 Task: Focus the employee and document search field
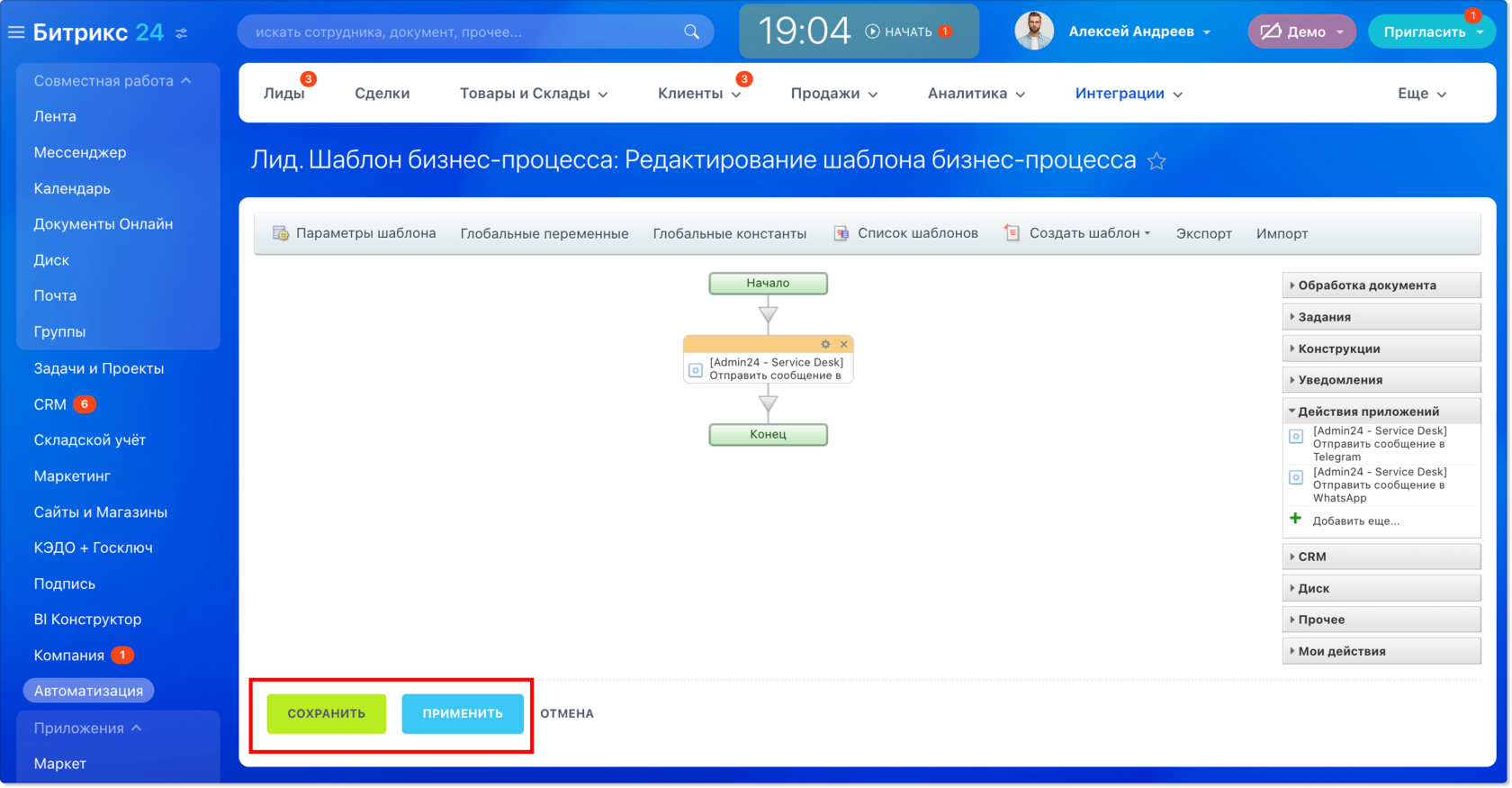point(475,32)
